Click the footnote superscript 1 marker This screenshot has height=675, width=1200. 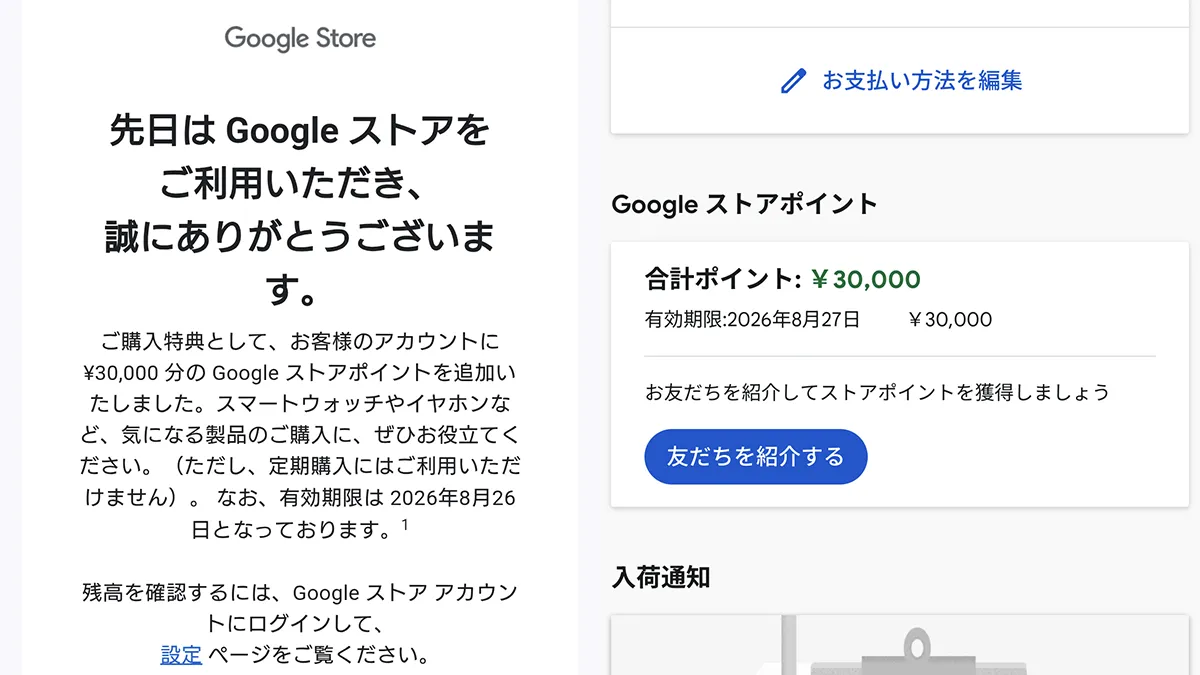405,523
